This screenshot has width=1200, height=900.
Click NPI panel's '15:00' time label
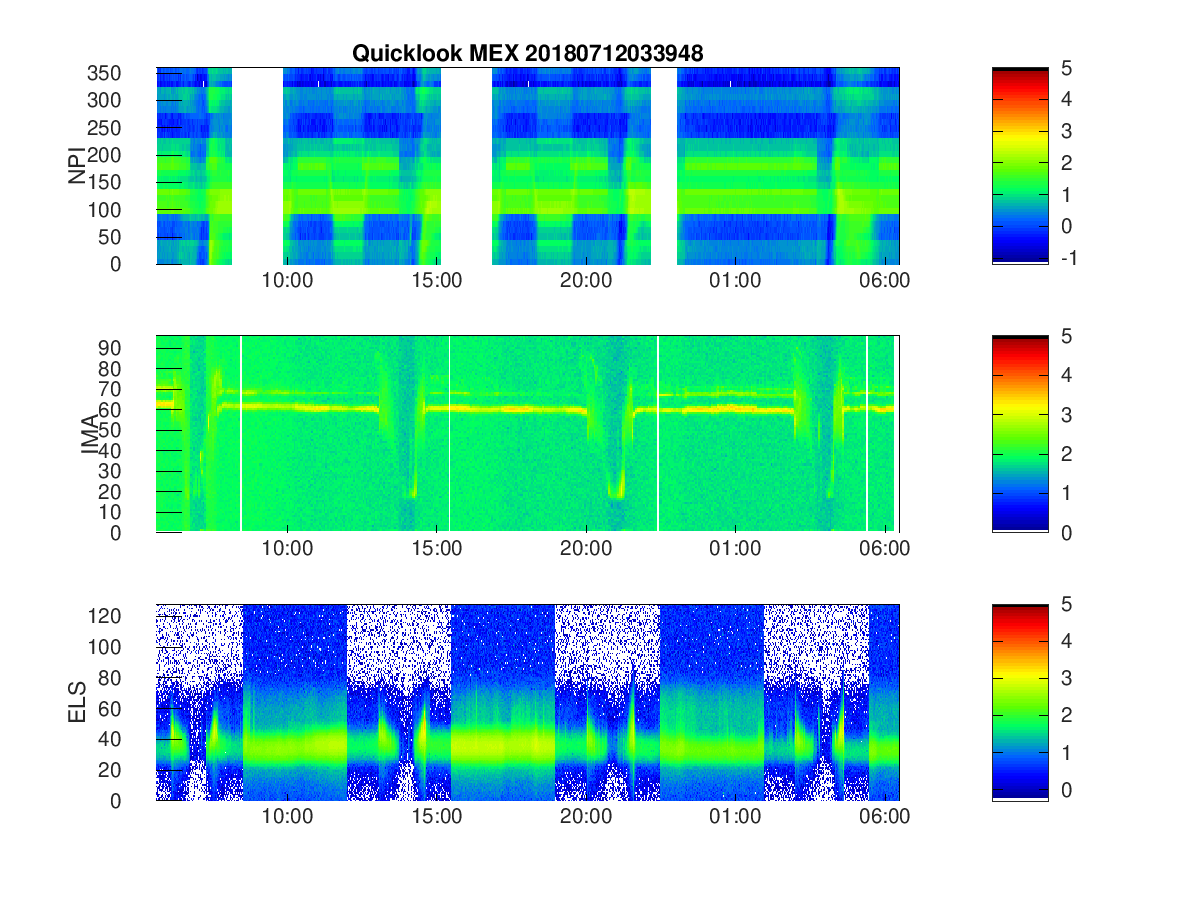point(437,281)
